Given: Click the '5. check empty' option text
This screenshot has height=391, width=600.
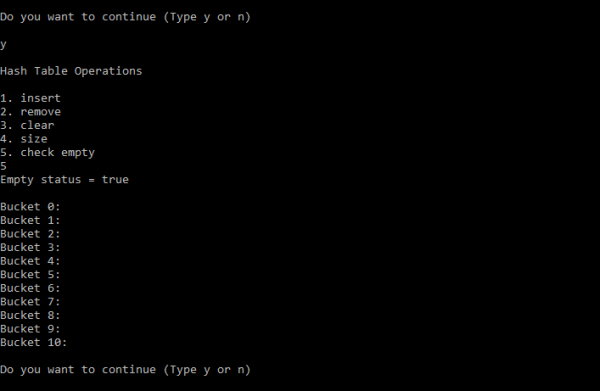Looking at the screenshot, I should pos(47,153).
